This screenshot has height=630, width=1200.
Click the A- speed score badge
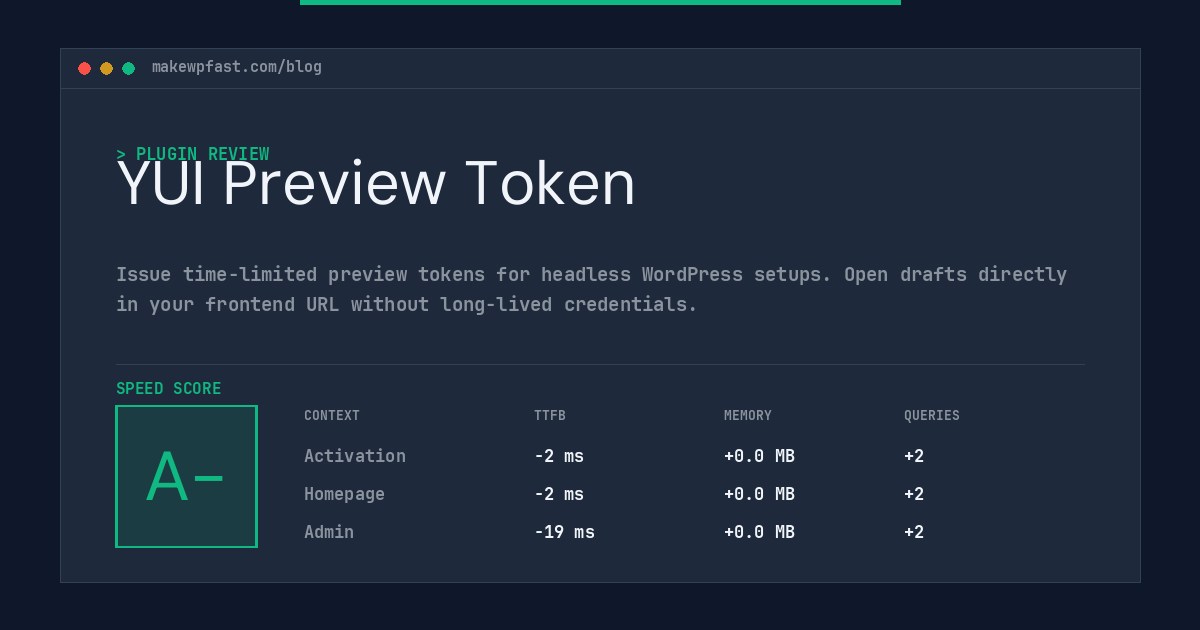(186, 476)
